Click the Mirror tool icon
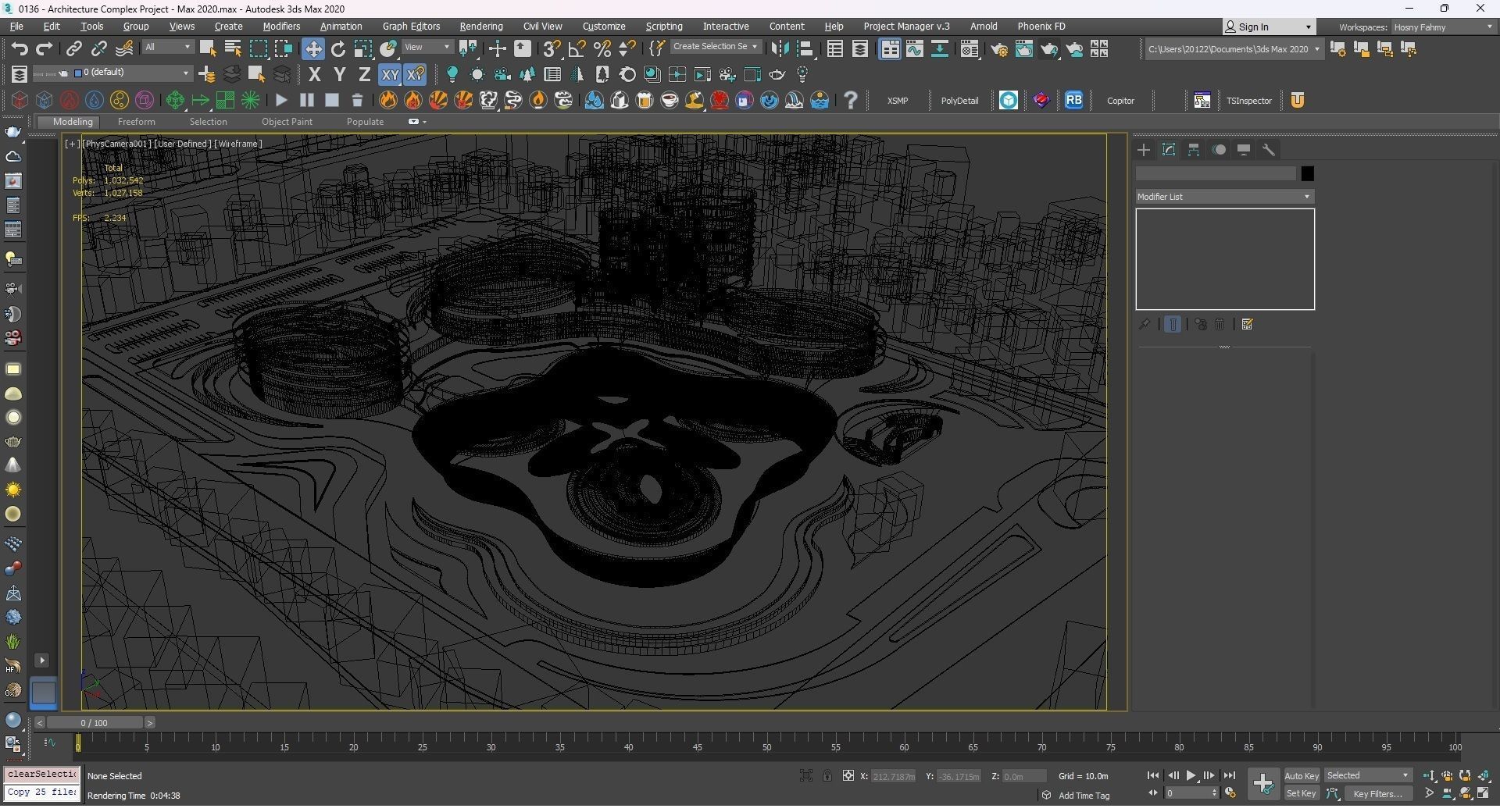Viewport: 1500px width, 812px height. 779,49
